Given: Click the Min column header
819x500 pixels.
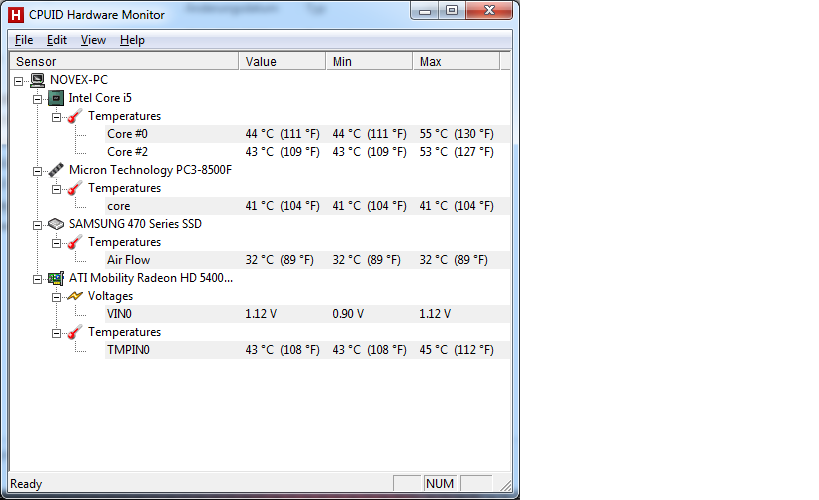Looking at the screenshot, I should point(369,62).
